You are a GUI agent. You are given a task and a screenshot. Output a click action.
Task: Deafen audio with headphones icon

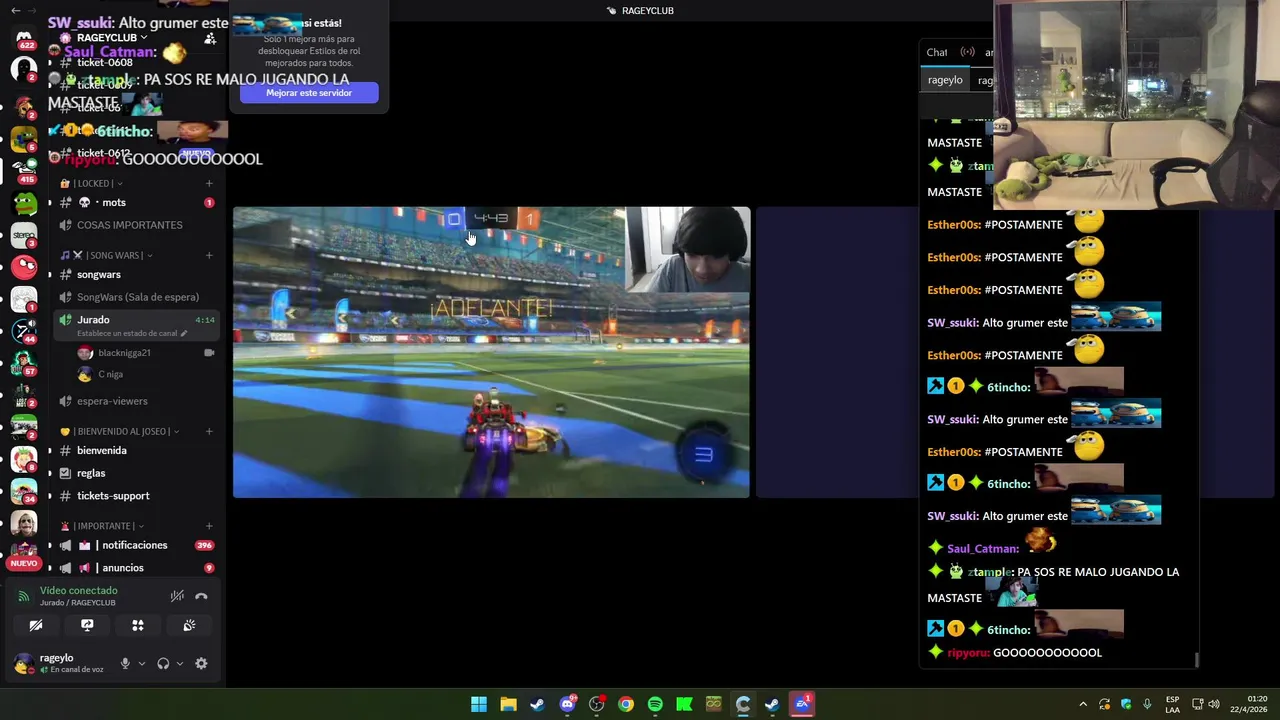(163, 663)
